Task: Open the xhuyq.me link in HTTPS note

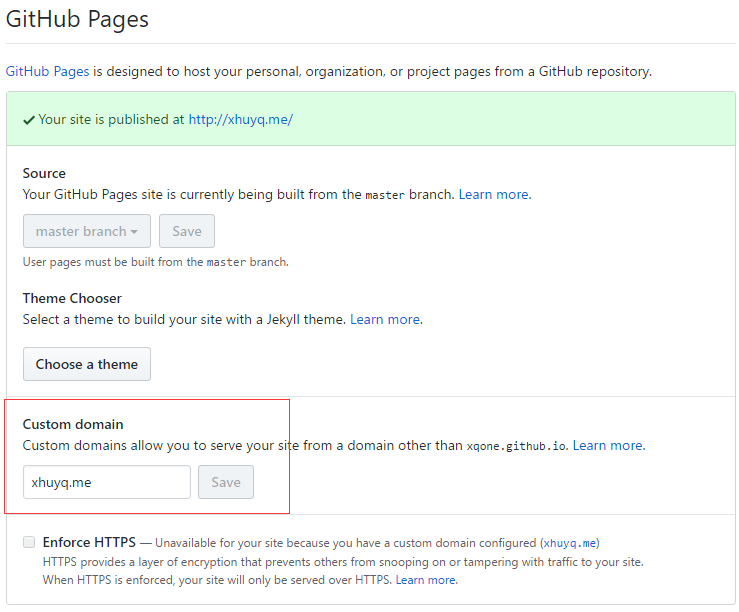Action: click(x=570, y=543)
